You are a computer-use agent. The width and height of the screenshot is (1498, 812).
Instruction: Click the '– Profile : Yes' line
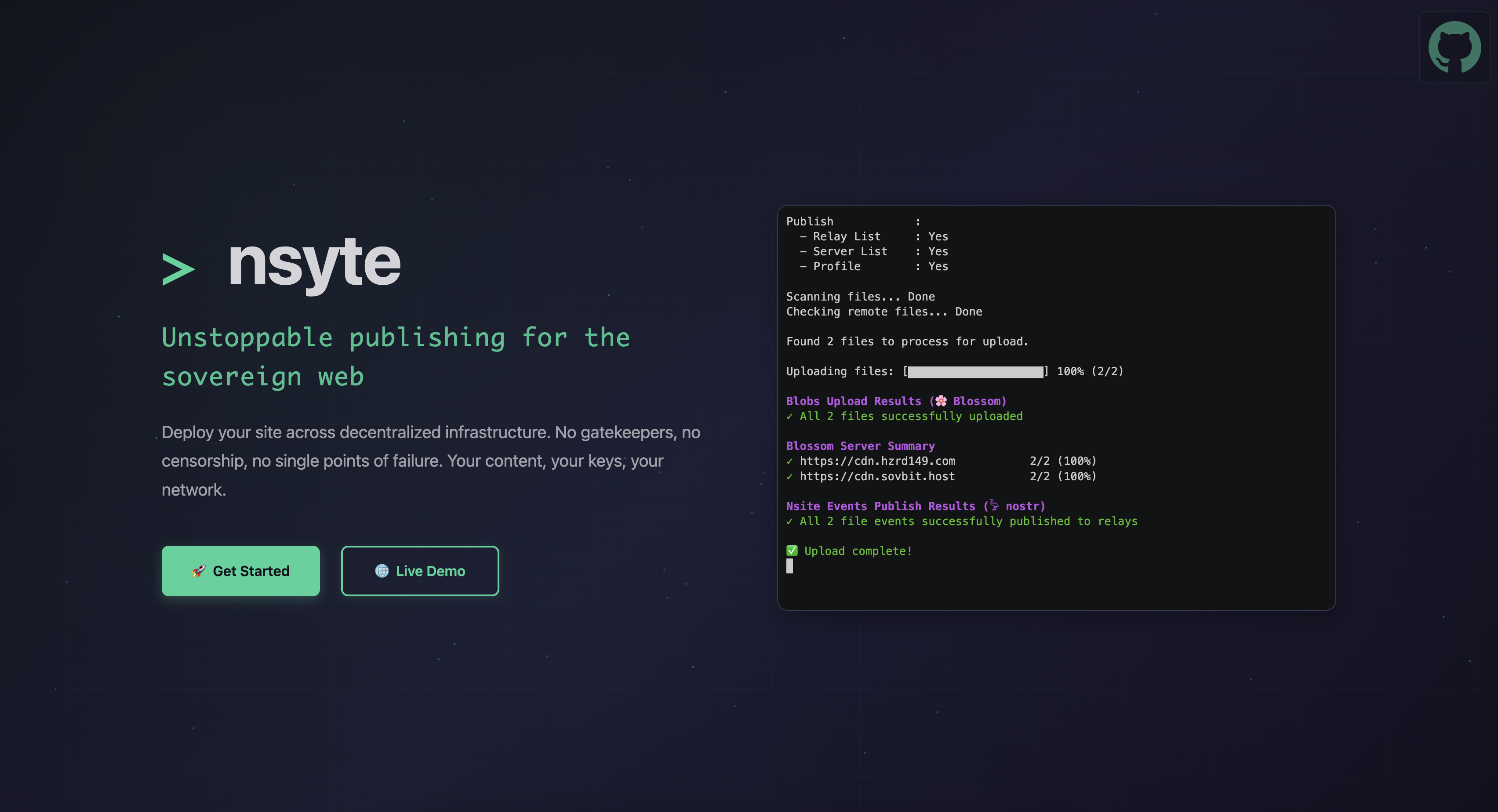(x=873, y=266)
